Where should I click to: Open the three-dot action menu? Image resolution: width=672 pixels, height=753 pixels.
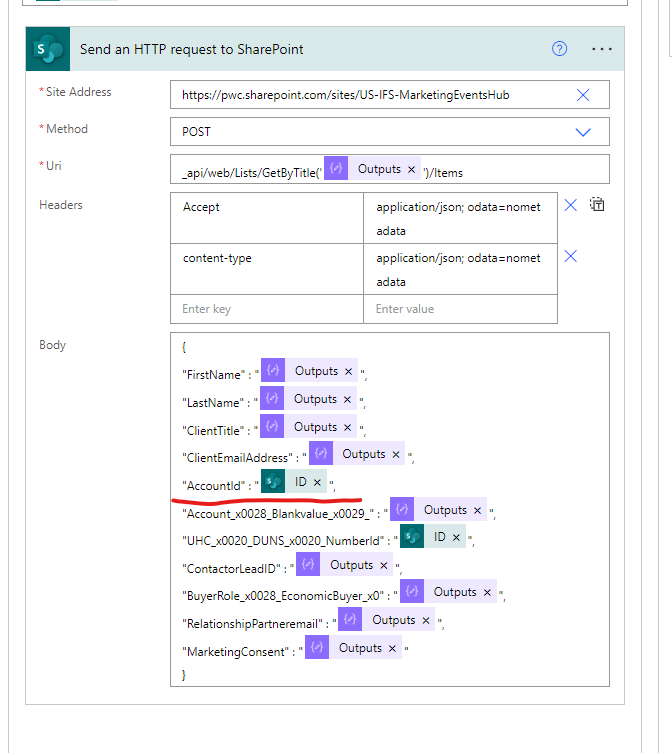tap(601, 49)
